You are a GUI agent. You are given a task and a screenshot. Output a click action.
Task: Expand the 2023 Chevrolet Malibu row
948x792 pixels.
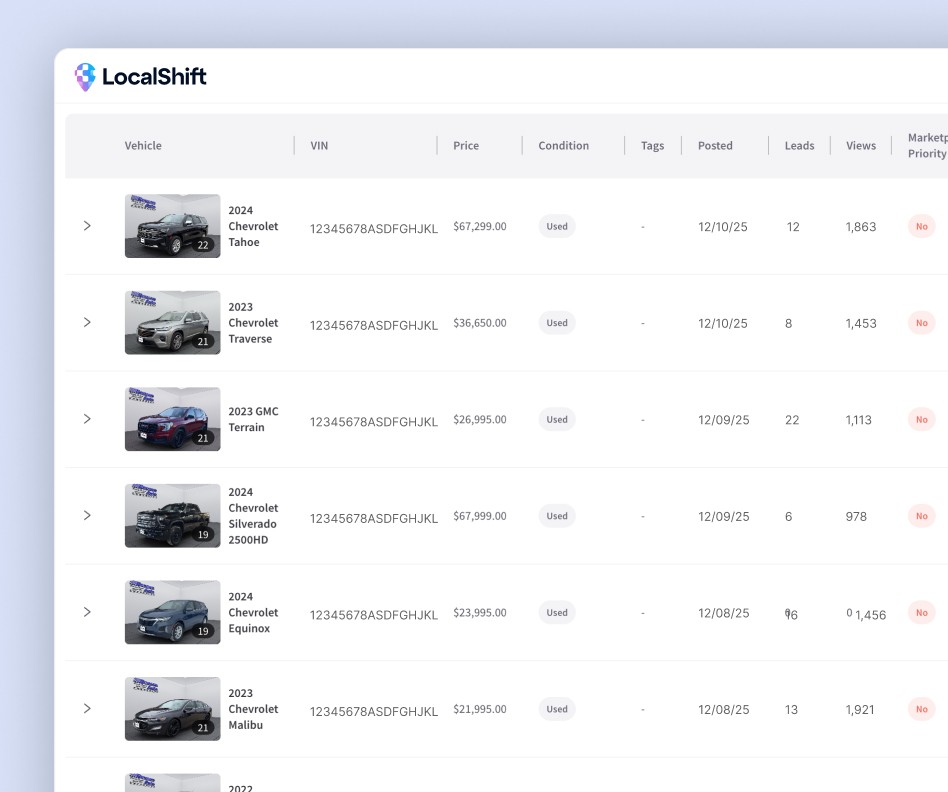pos(87,709)
